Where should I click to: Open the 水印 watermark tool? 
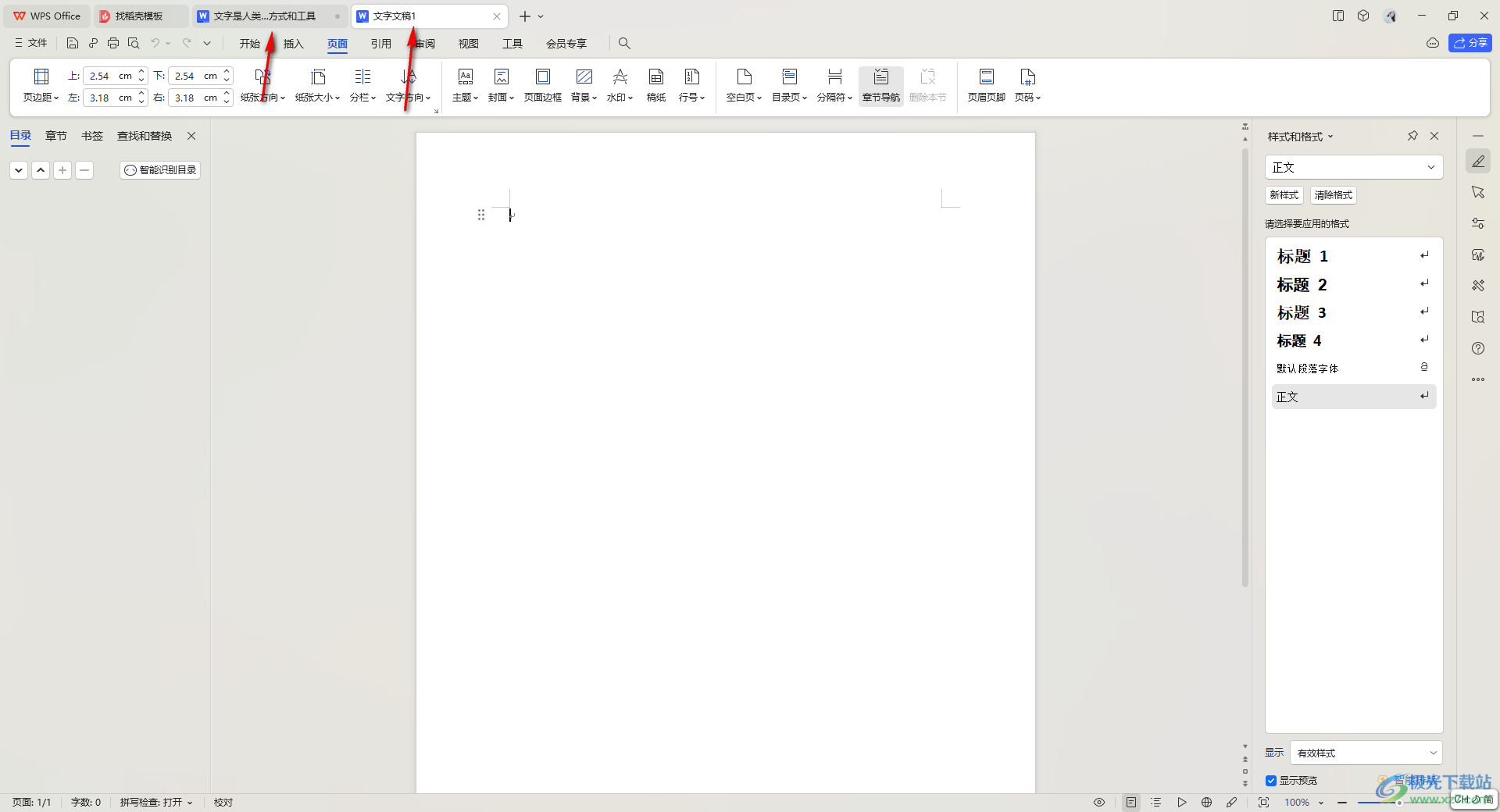click(620, 86)
